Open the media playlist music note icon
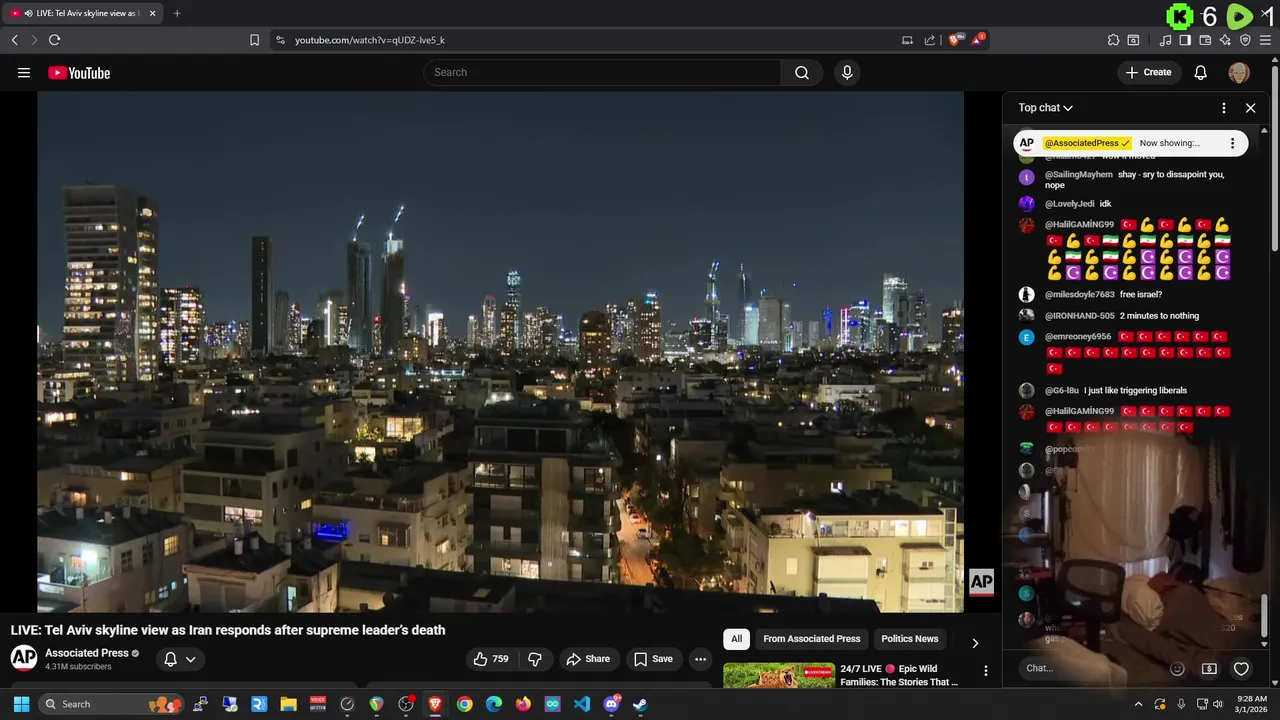1280x720 pixels. coord(1165,40)
